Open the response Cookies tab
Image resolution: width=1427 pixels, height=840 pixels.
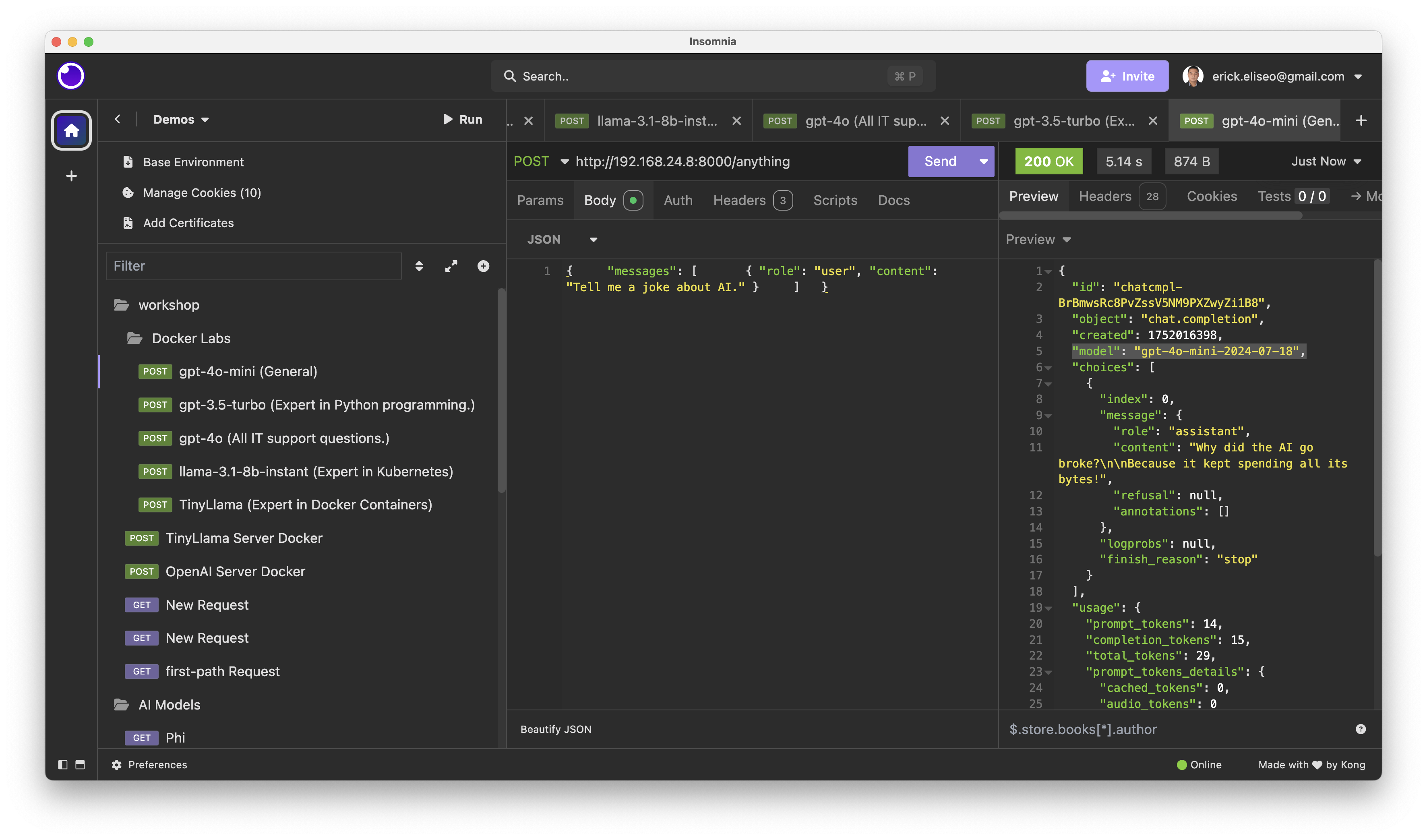(x=1212, y=196)
